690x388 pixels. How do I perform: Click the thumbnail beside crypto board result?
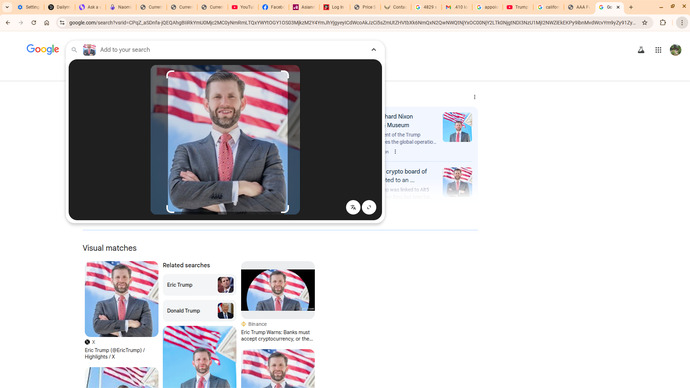(457, 182)
